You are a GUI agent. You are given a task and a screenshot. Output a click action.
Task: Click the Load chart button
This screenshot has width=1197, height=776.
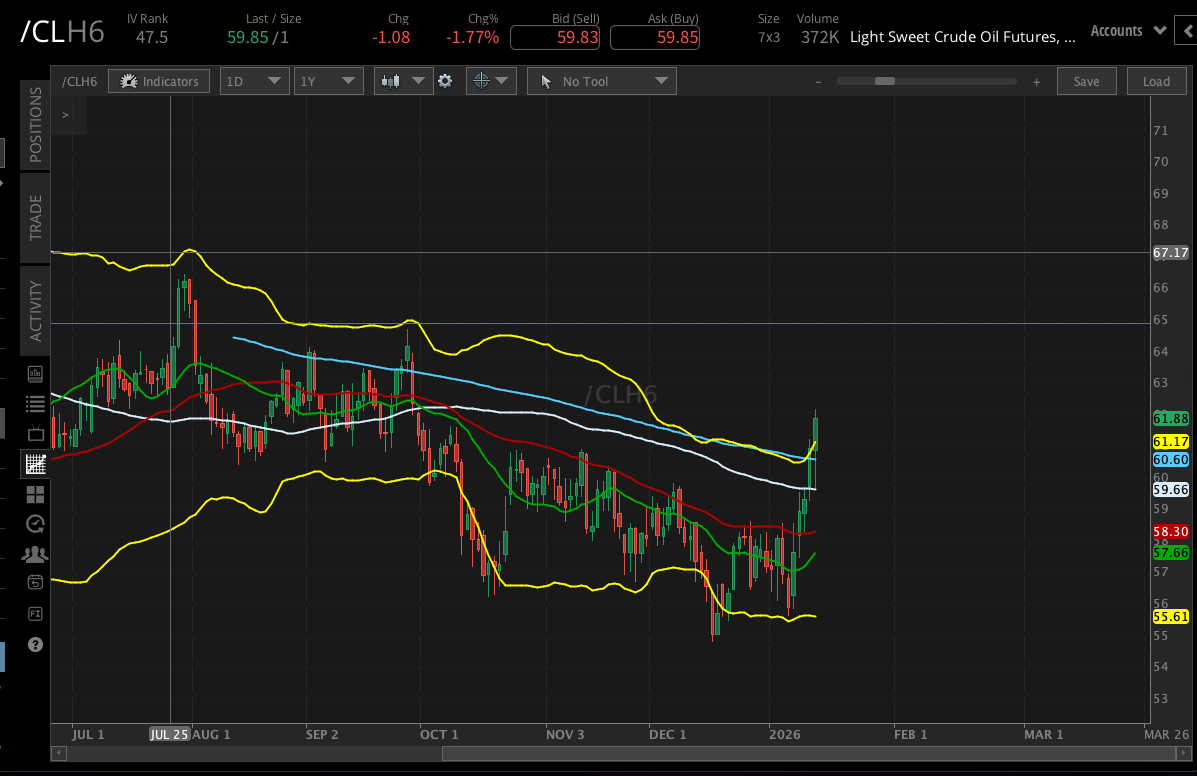pos(1156,81)
